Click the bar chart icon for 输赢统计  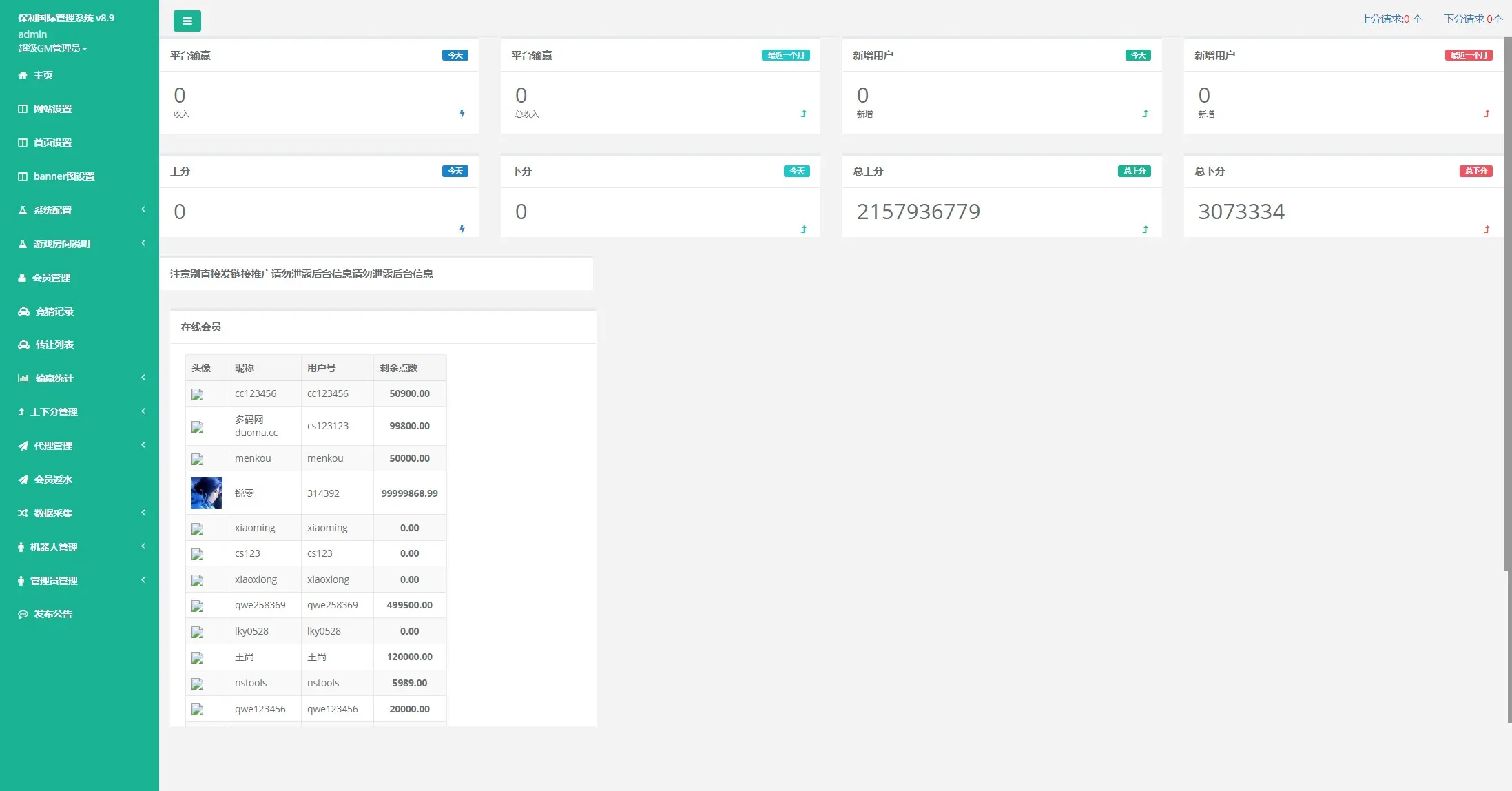[x=23, y=378]
